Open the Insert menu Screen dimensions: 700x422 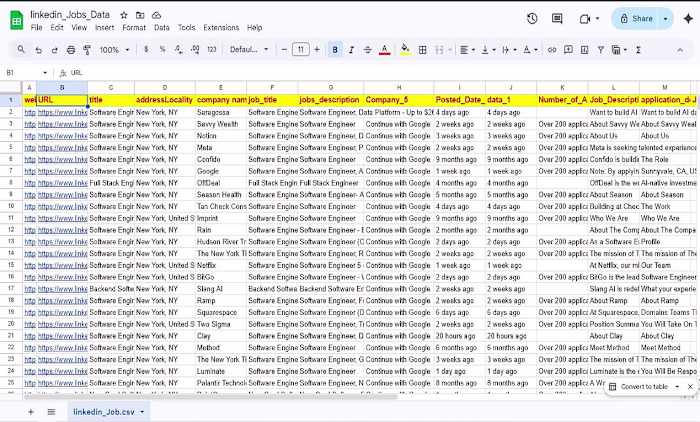click(104, 28)
